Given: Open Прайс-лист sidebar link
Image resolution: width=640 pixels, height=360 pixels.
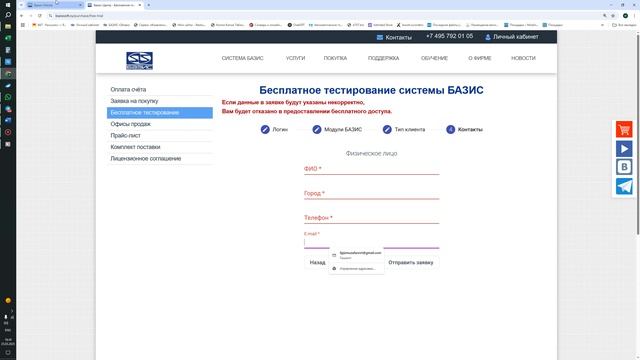Looking at the screenshot, I should (x=125, y=136).
